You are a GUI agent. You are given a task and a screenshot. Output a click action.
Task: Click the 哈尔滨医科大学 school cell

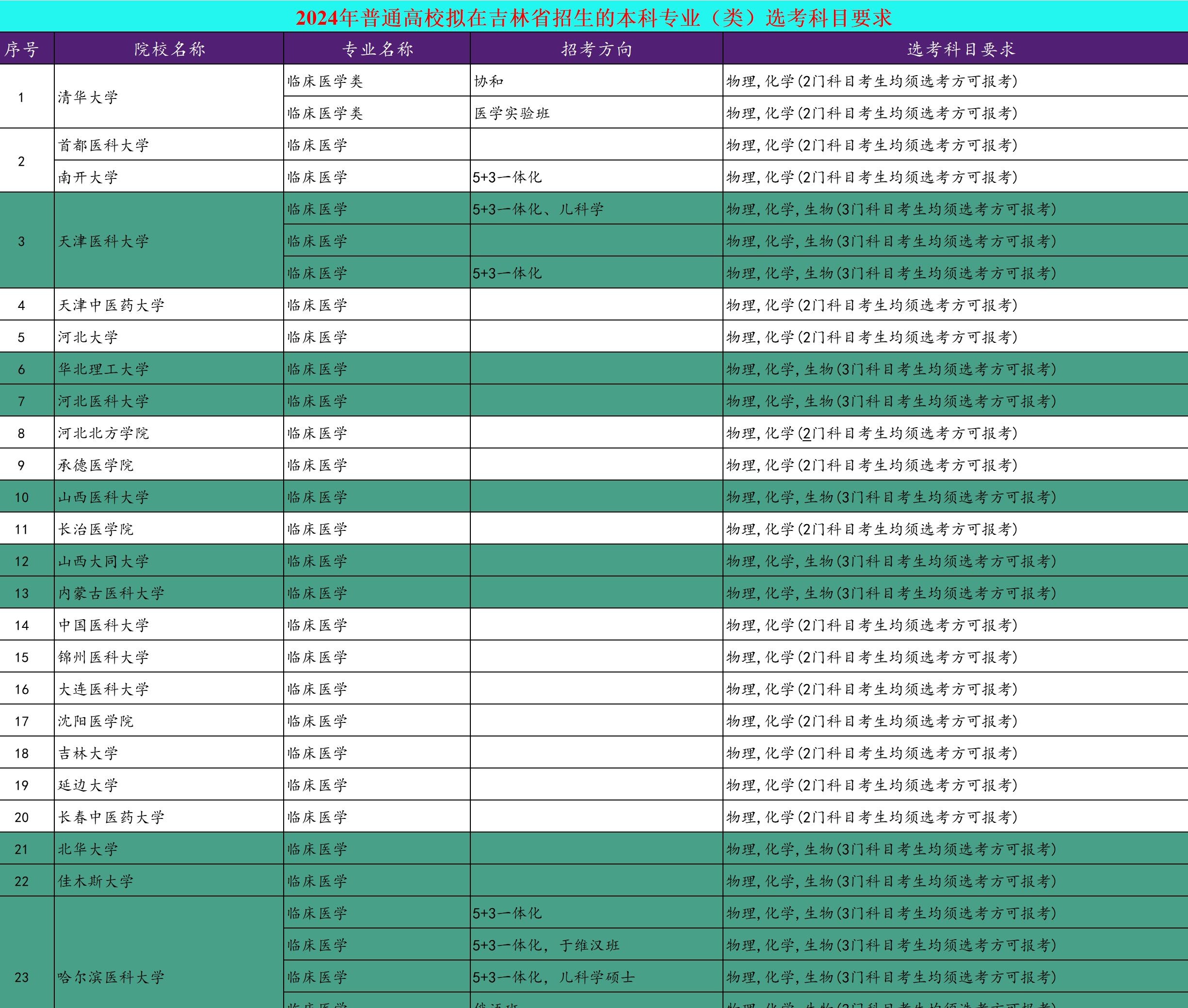pyautogui.click(x=169, y=953)
